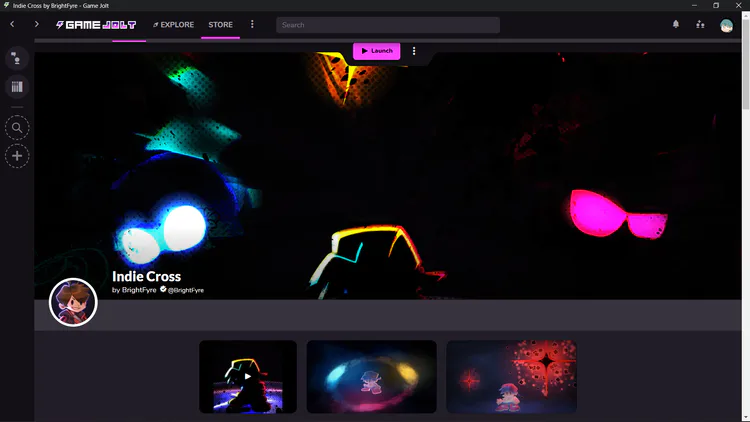Open the BrightFyre developer avatar

[x=73, y=302]
